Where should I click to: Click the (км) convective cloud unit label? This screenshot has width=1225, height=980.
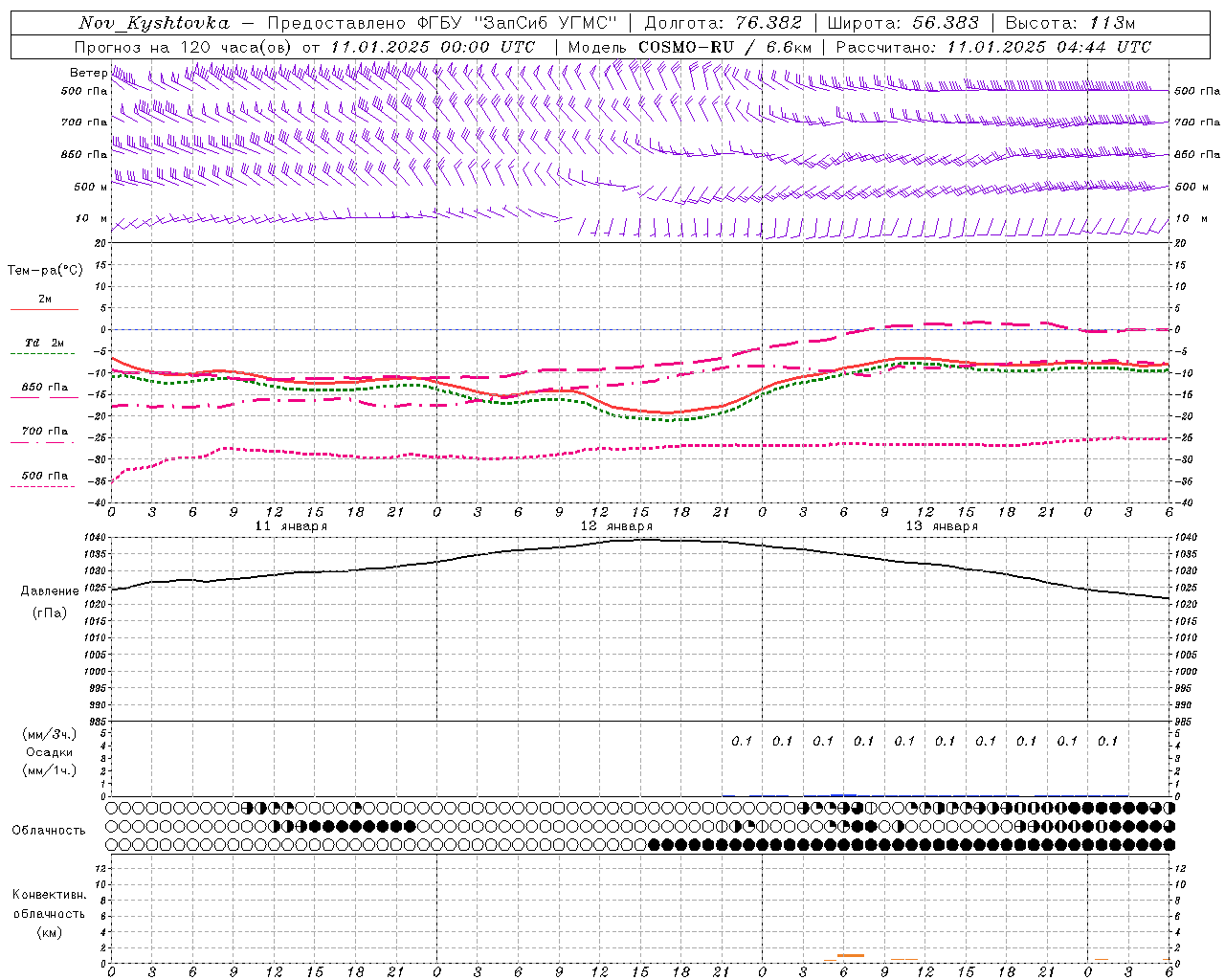pyautogui.click(x=50, y=931)
